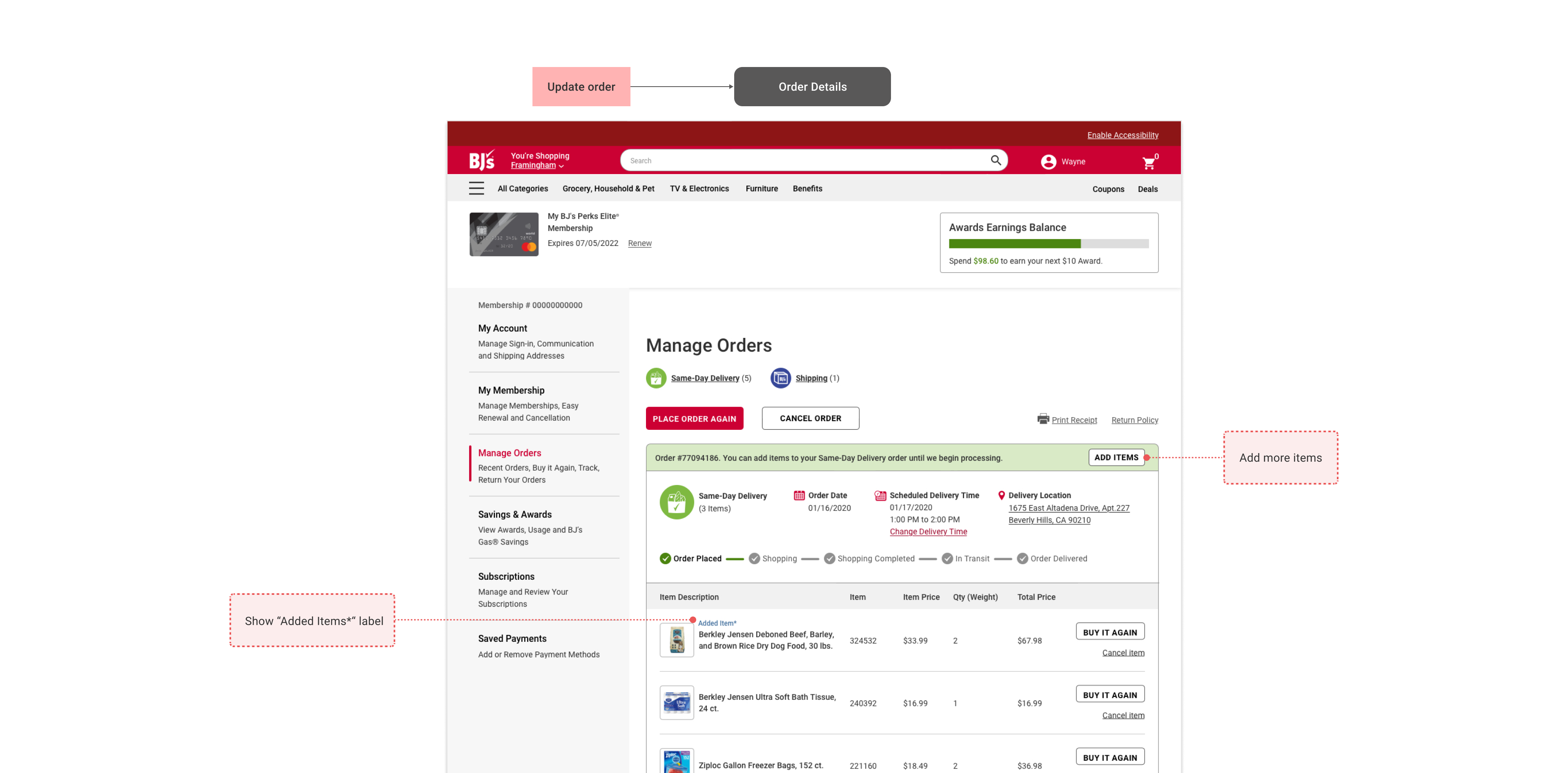Image resolution: width=1568 pixels, height=773 pixels.
Task: Click the Added Item* label
Action: (x=717, y=623)
